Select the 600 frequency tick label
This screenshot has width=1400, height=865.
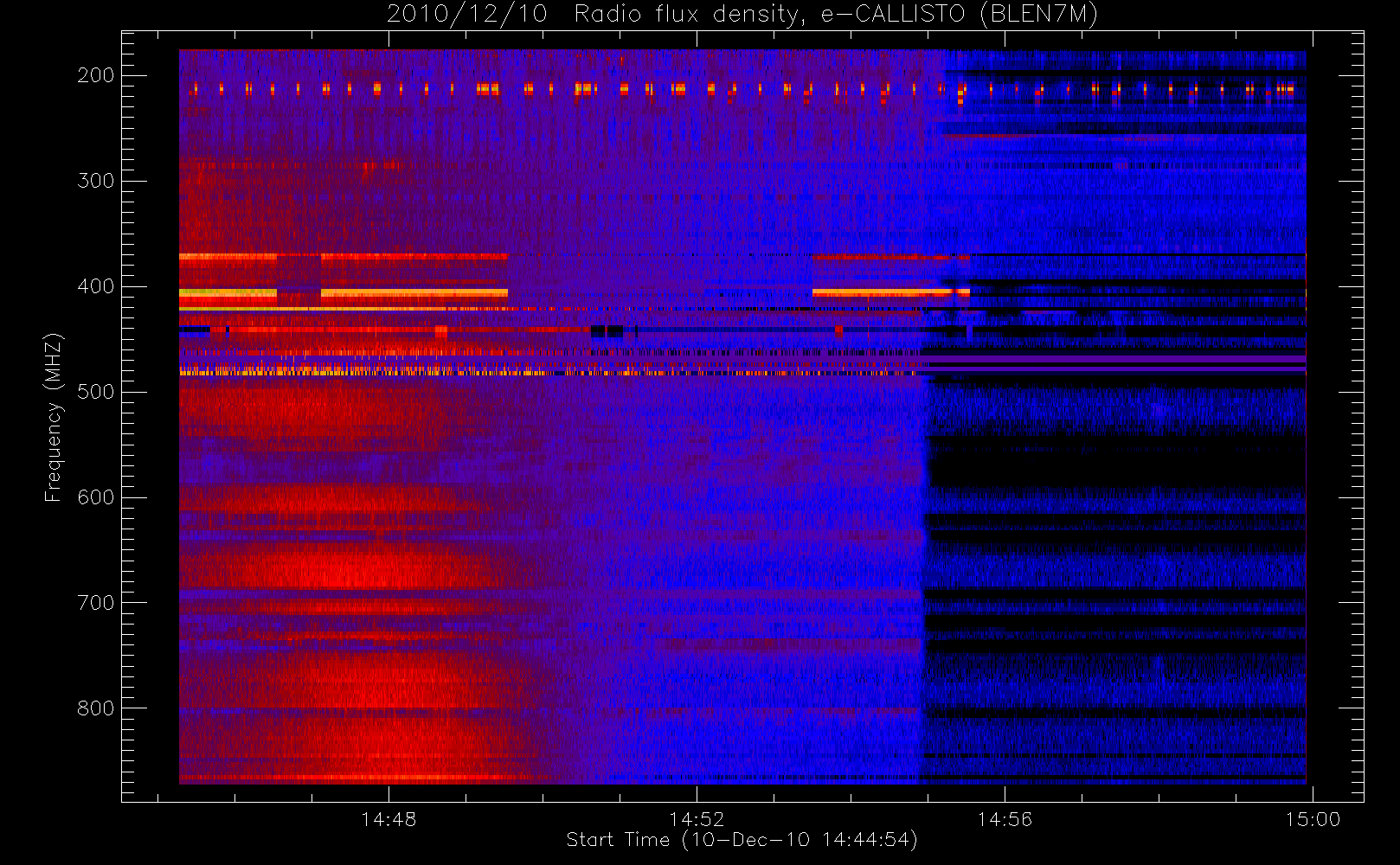(95, 497)
